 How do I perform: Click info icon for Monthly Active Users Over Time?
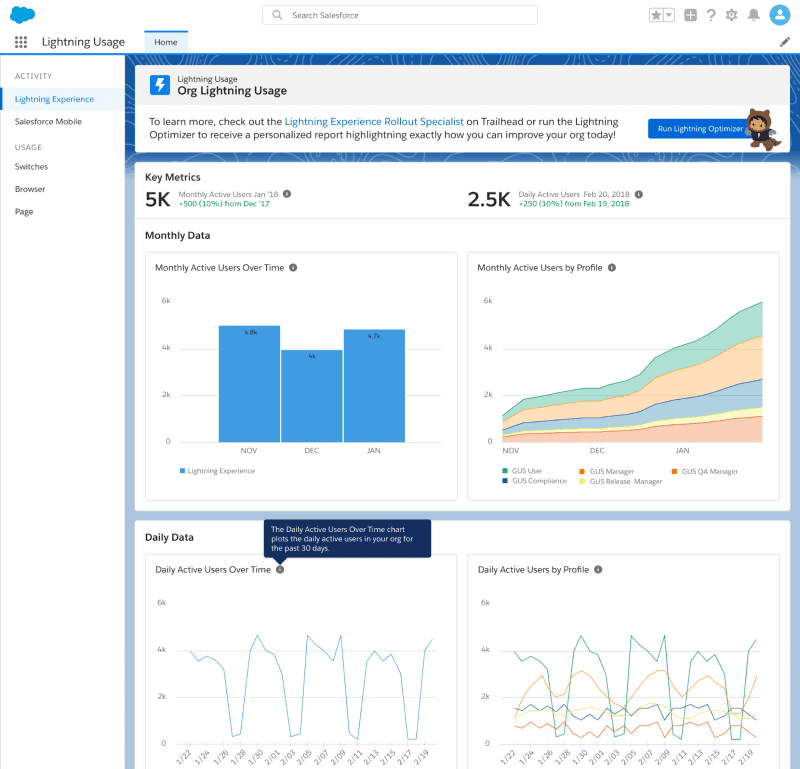293,267
